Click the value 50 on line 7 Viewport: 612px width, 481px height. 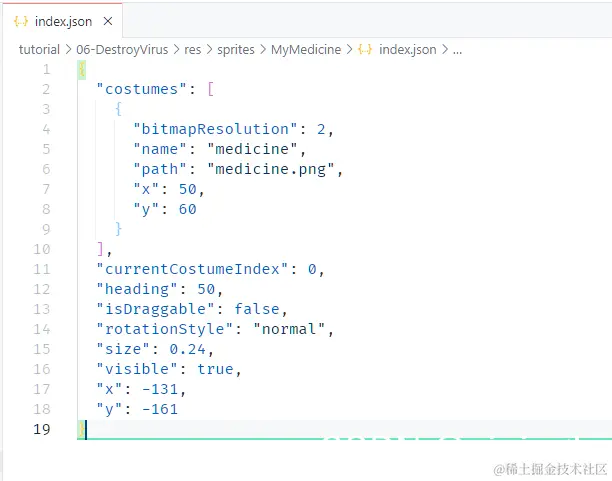click(188, 189)
